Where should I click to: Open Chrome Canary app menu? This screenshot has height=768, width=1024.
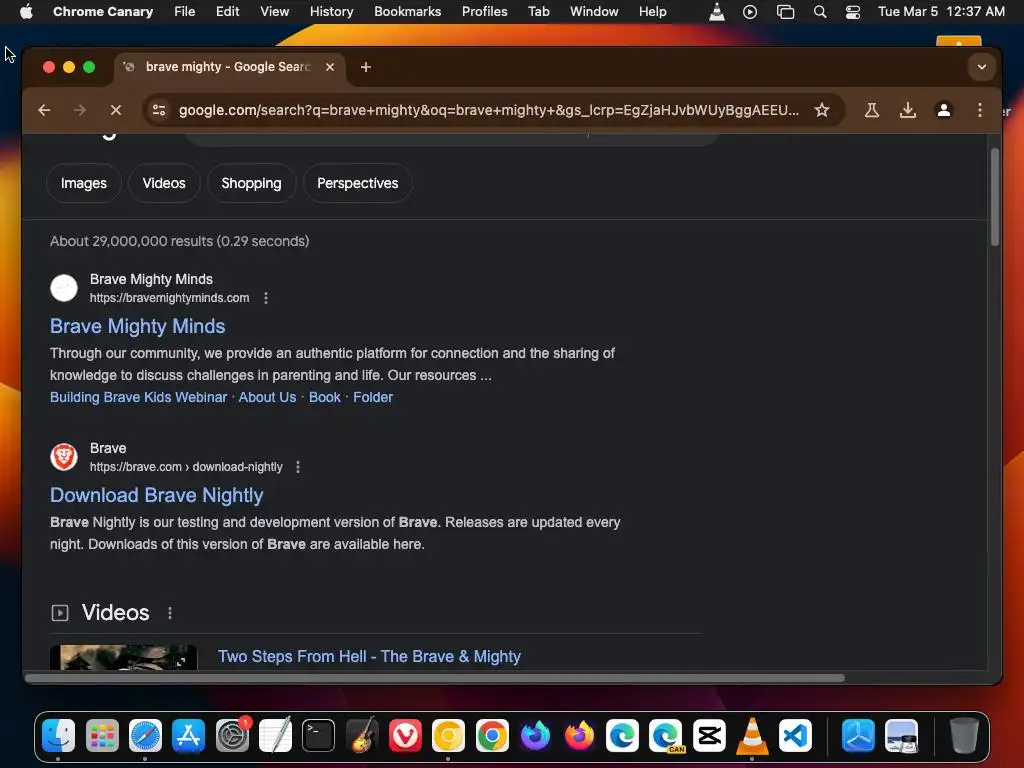pos(103,12)
